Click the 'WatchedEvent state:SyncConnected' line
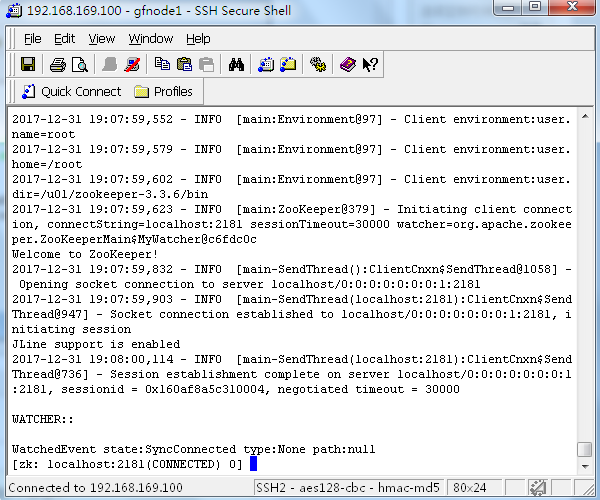This screenshot has width=600, height=500. pyautogui.click(x=193, y=449)
